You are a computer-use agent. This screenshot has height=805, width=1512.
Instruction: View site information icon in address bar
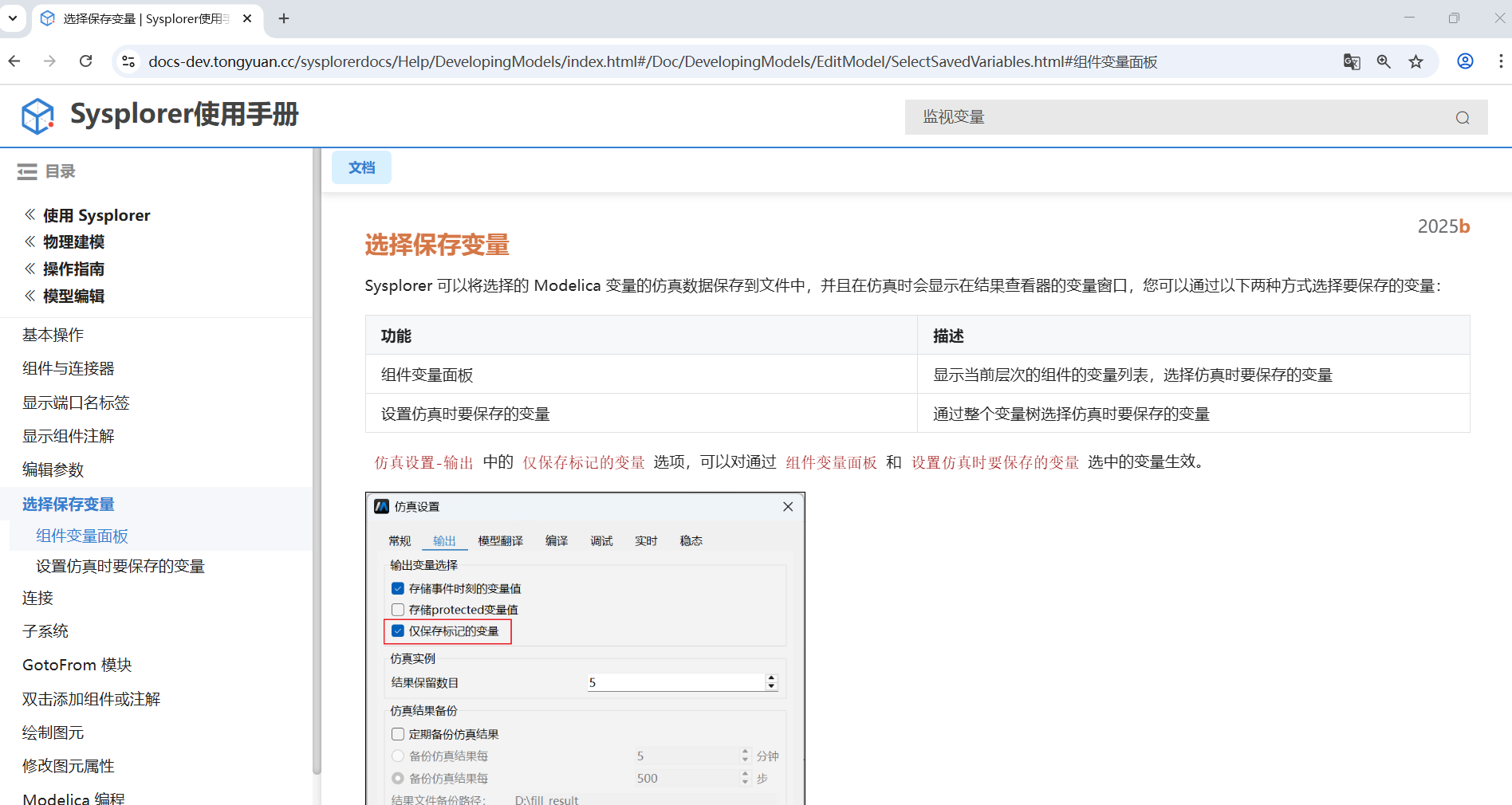(x=128, y=61)
